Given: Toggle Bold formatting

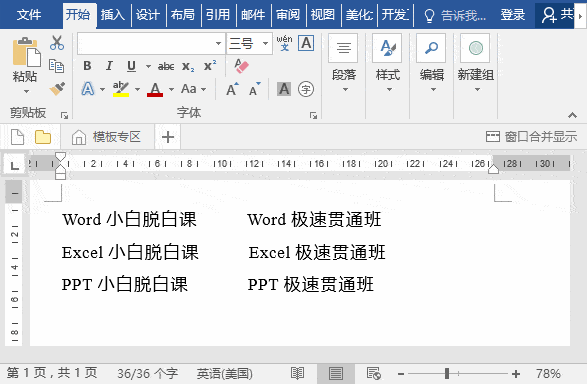Looking at the screenshot, I should (x=87, y=66).
